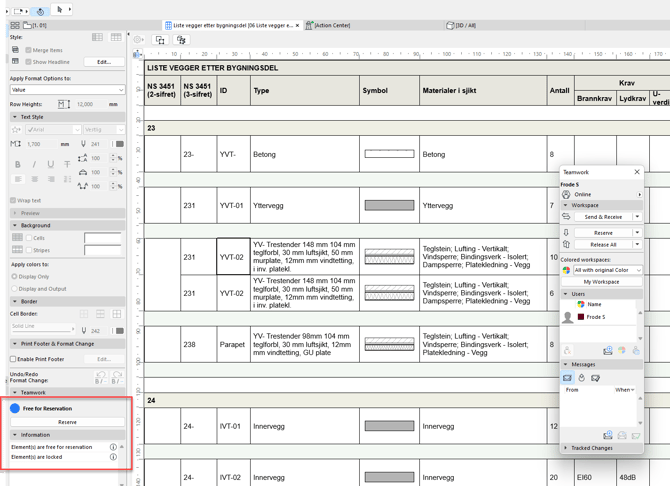This screenshot has width=670, height=486.
Task: Collapse the Text Style section
Action: [x=14, y=117]
